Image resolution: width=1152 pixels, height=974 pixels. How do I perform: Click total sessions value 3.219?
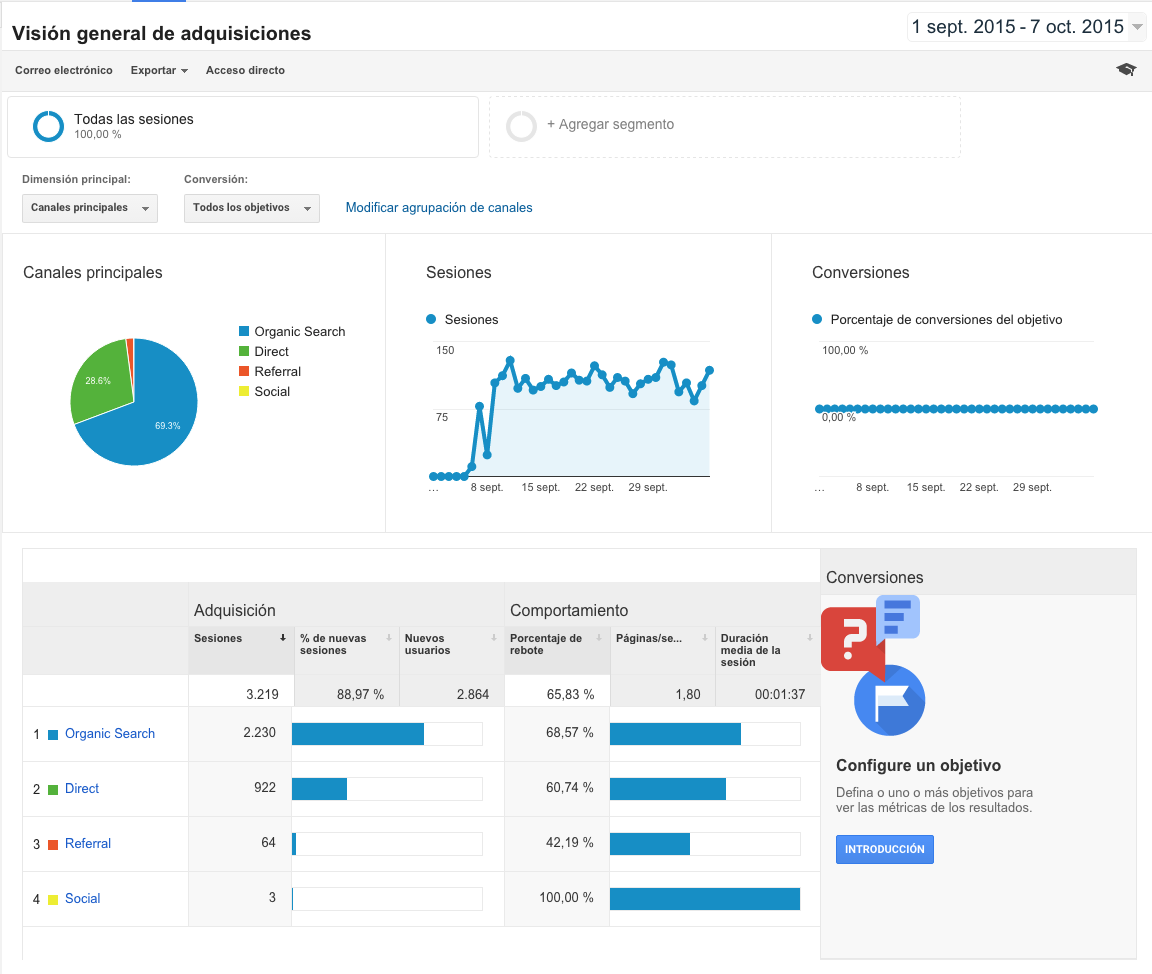(262, 694)
